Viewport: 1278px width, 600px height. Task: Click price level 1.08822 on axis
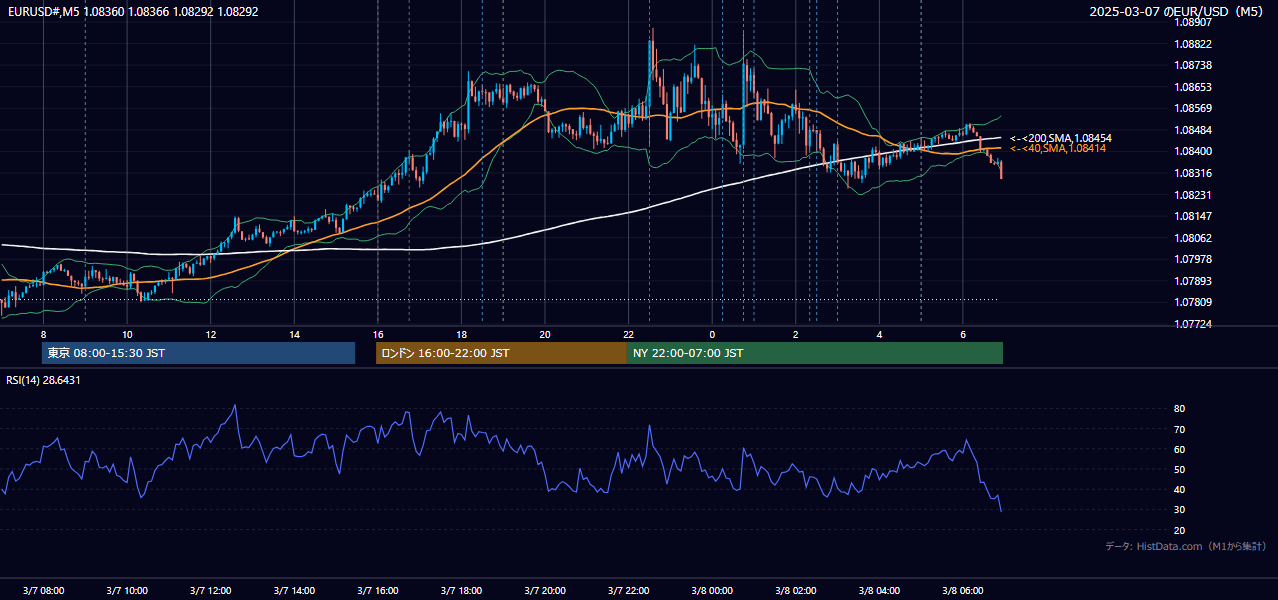(1194, 44)
